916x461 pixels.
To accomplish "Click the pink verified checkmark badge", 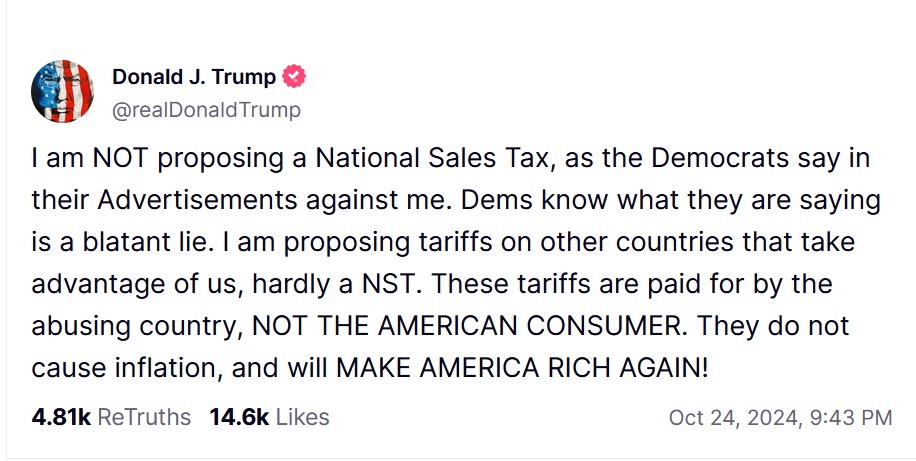I will pos(294,77).
